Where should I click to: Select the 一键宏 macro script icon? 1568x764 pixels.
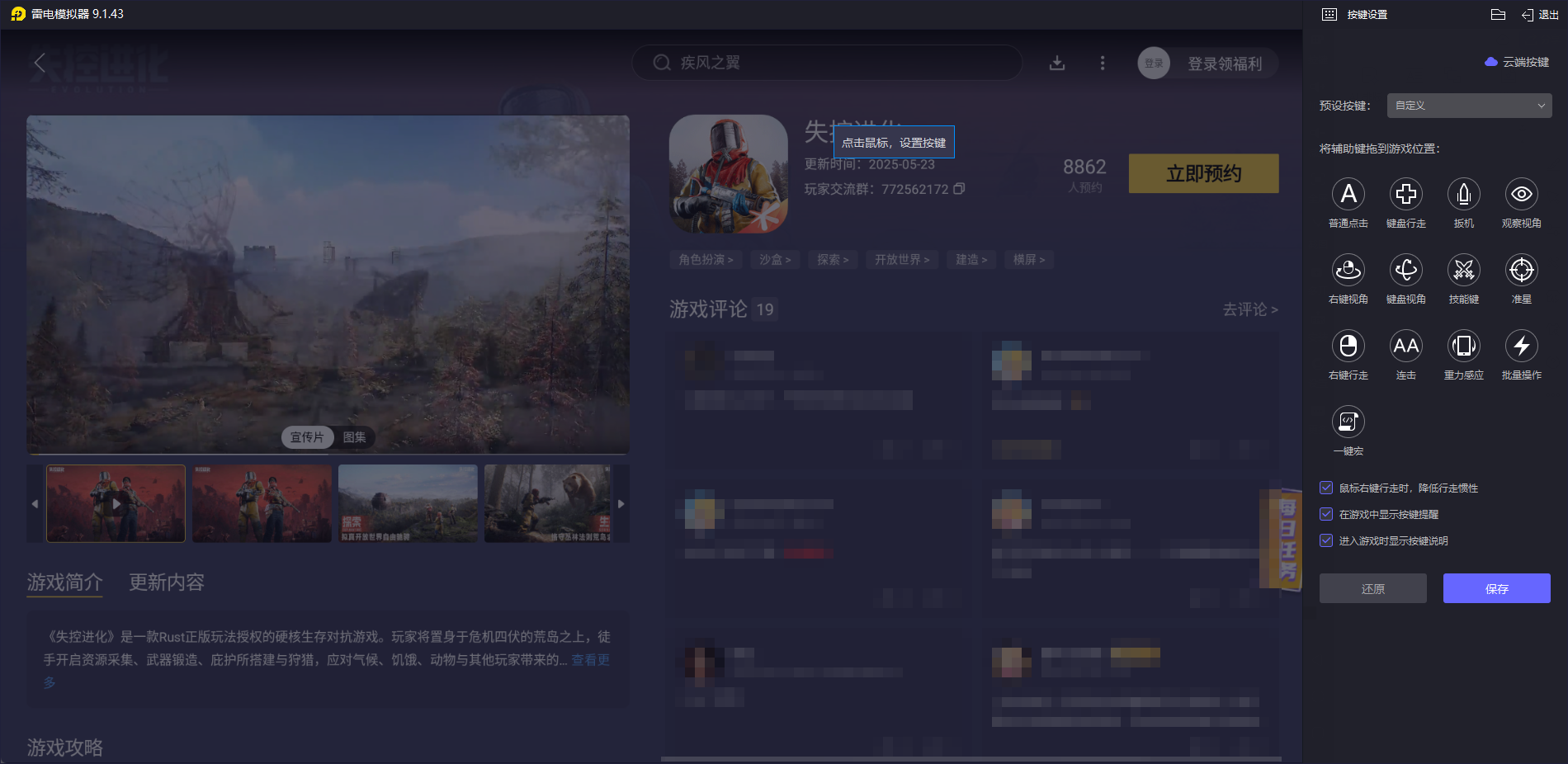(x=1348, y=422)
